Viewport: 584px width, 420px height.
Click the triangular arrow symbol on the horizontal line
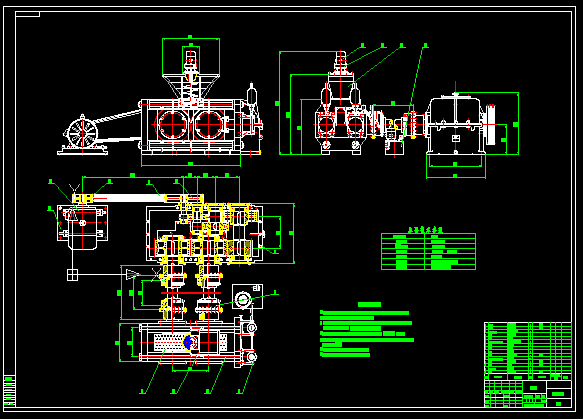click(132, 275)
